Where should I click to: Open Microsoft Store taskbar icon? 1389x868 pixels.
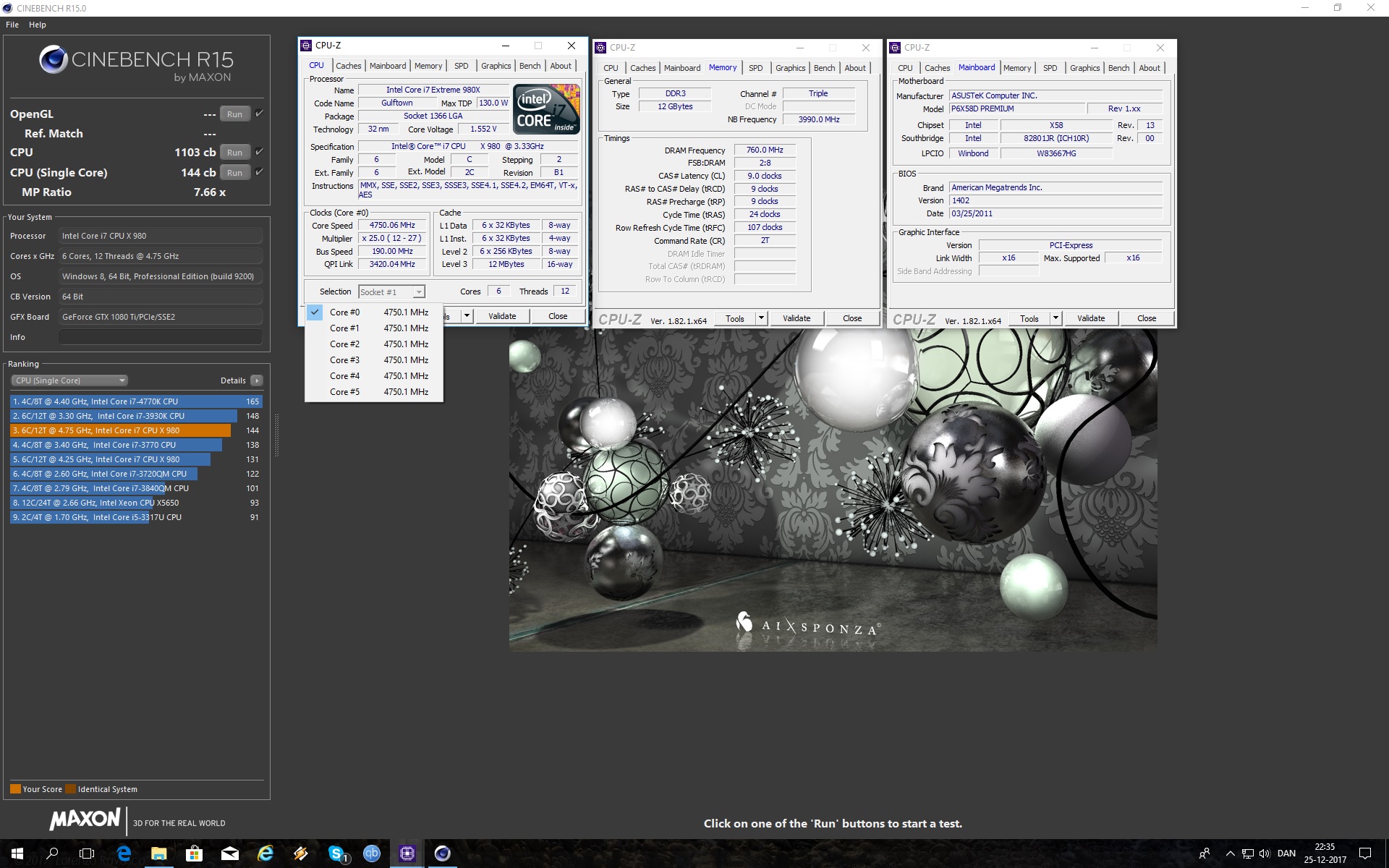point(194,854)
